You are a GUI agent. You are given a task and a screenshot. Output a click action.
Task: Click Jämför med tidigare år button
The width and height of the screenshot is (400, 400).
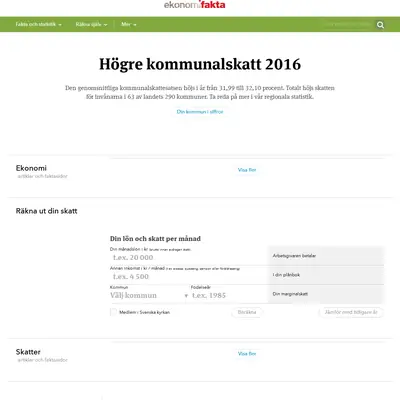[351, 312]
